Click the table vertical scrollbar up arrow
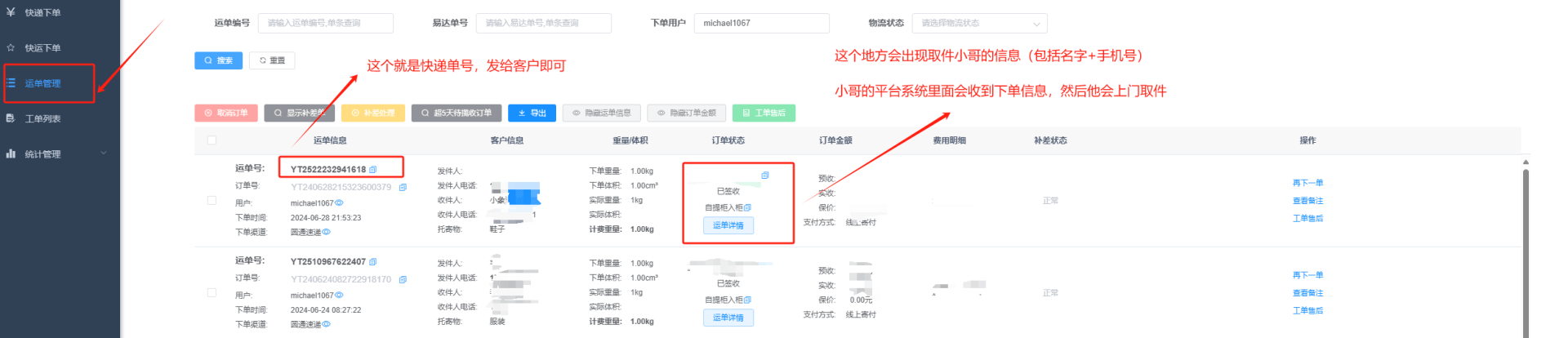 pyautogui.click(x=1525, y=162)
